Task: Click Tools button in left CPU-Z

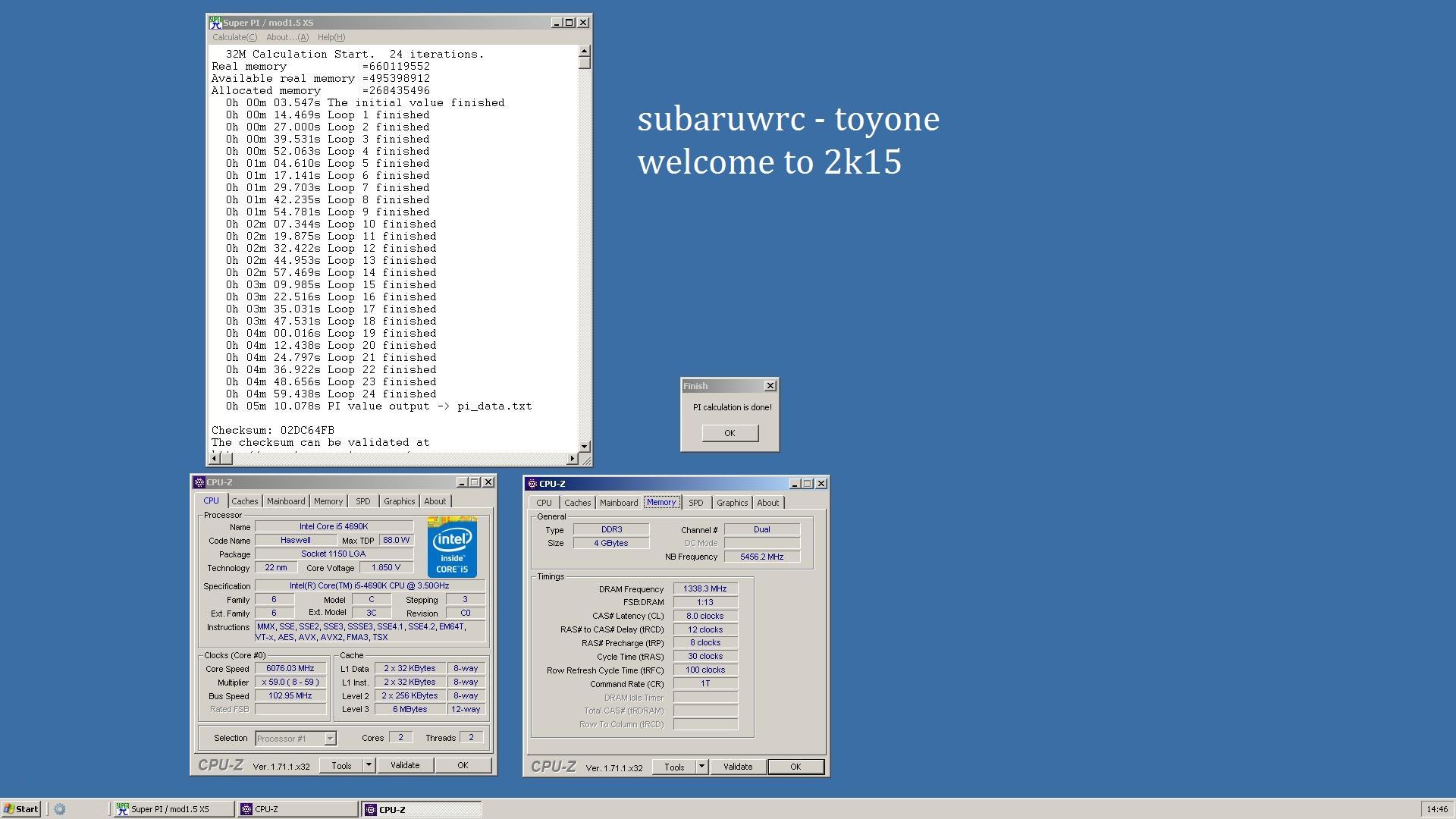Action: coord(341,766)
